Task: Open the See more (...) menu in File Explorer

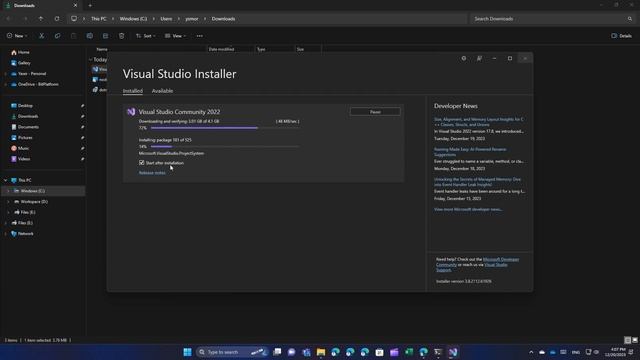Action: tap(200, 36)
